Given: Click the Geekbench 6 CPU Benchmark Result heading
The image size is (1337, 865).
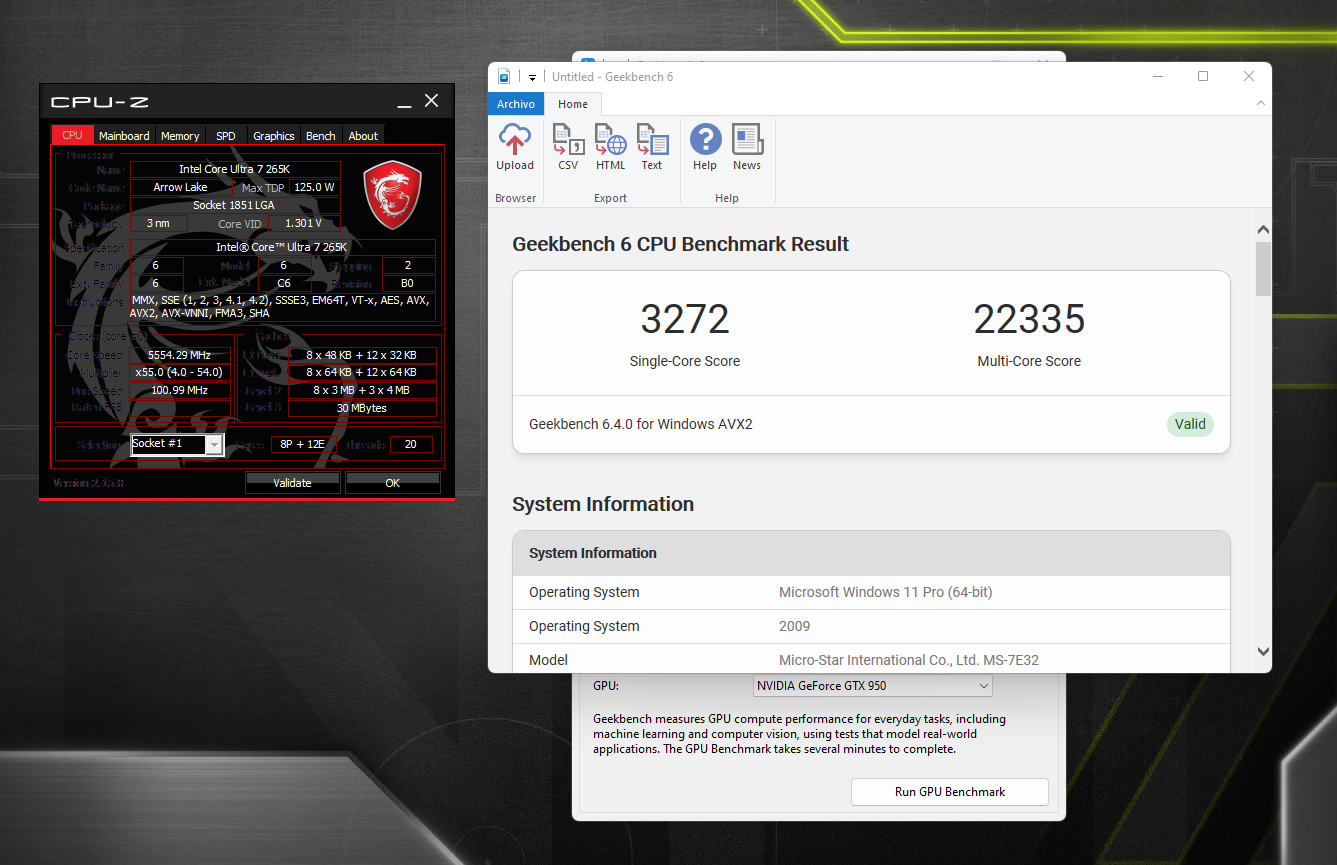Looking at the screenshot, I should (681, 244).
